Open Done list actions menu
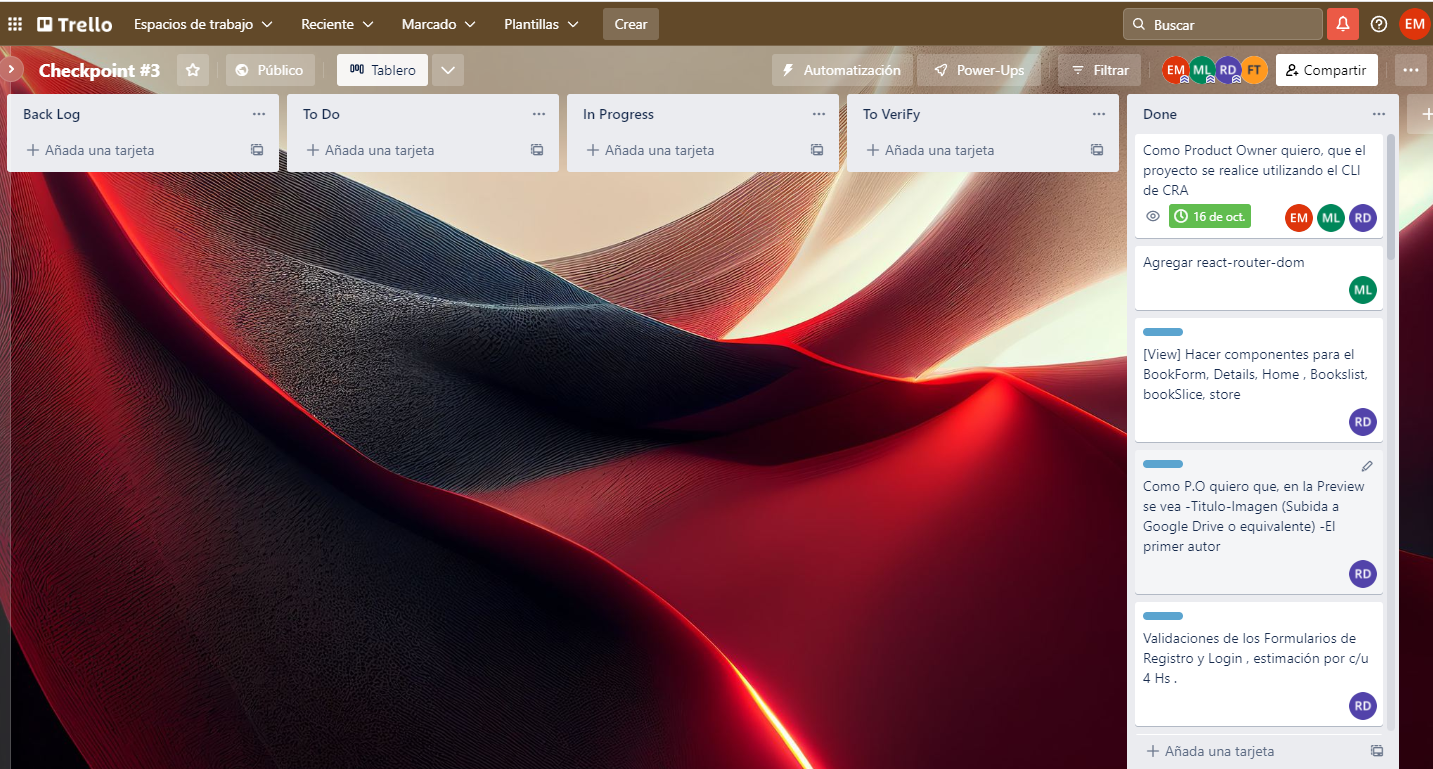This screenshot has height=769, width=1433. (x=1379, y=114)
